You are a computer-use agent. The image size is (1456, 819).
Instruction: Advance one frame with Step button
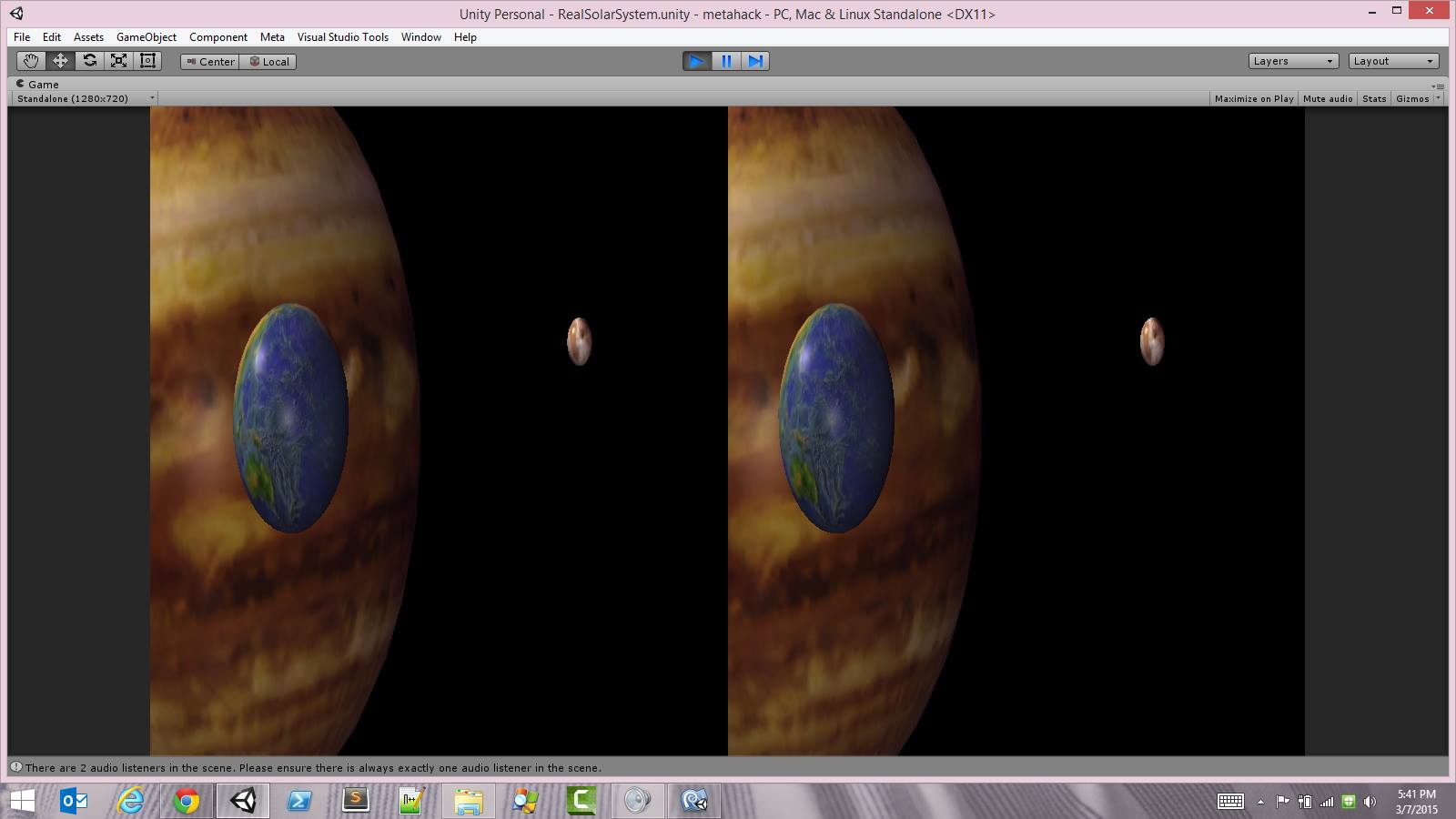(x=755, y=61)
